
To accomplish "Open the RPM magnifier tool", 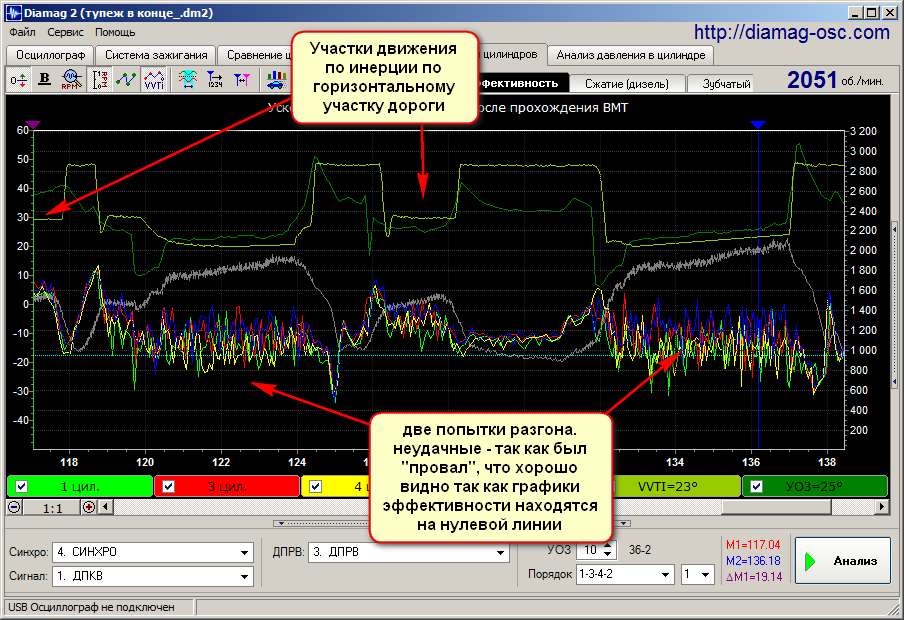I will pyautogui.click(x=70, y=80).
